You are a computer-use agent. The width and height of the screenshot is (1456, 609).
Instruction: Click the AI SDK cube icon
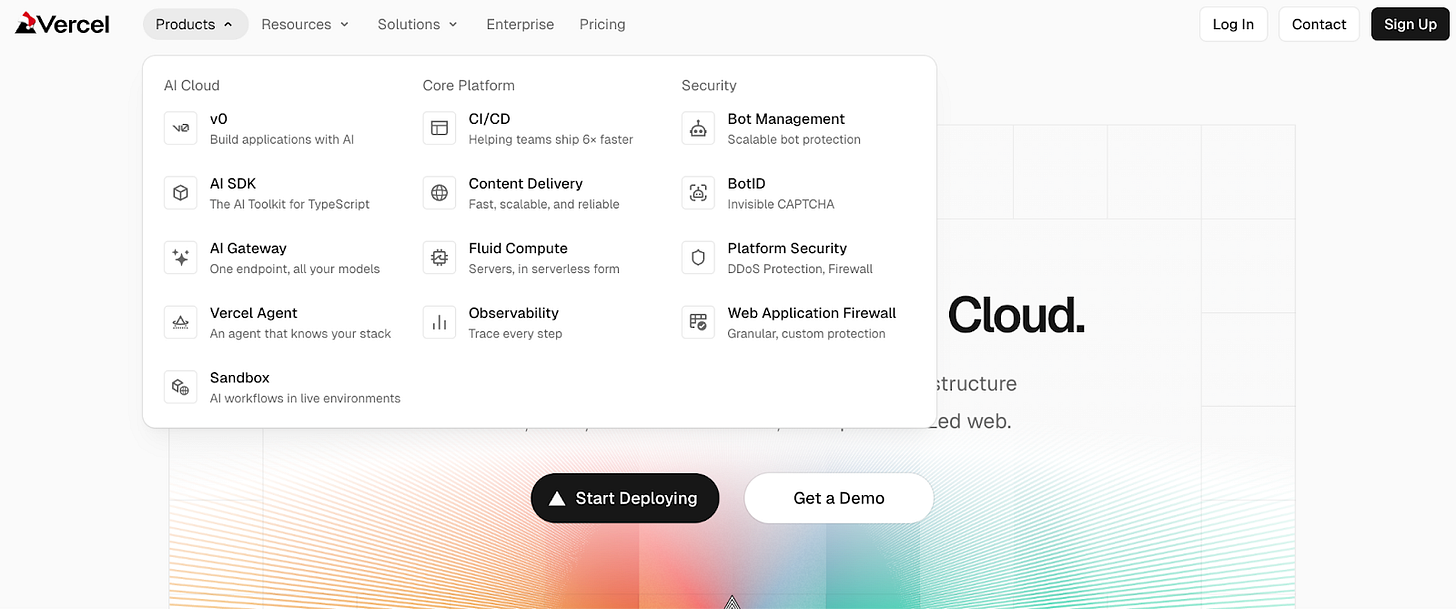click(x=181, y=193)
